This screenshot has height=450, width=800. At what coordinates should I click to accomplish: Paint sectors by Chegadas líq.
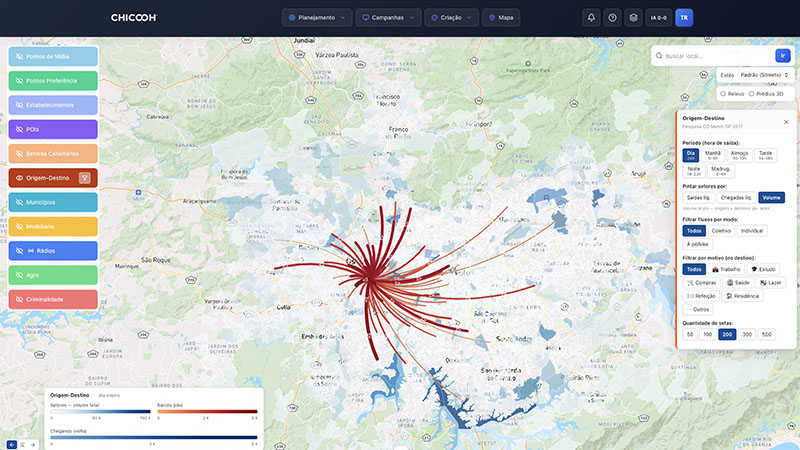pyautogui.click(x=736, y=197)
